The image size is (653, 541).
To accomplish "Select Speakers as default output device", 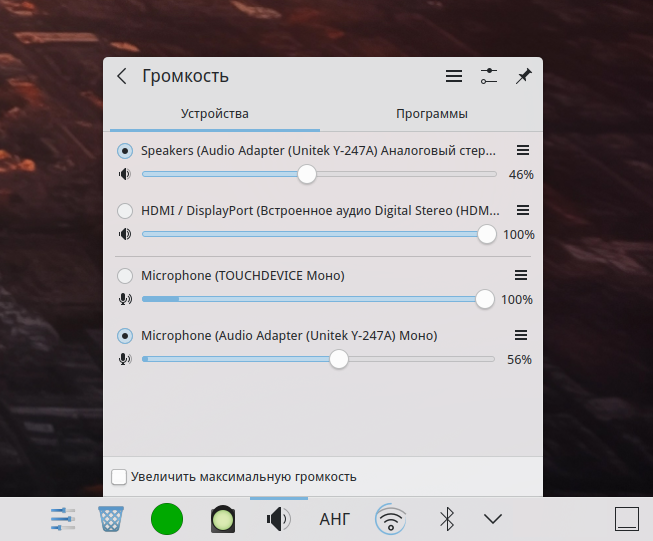I will tap(125, 151).
